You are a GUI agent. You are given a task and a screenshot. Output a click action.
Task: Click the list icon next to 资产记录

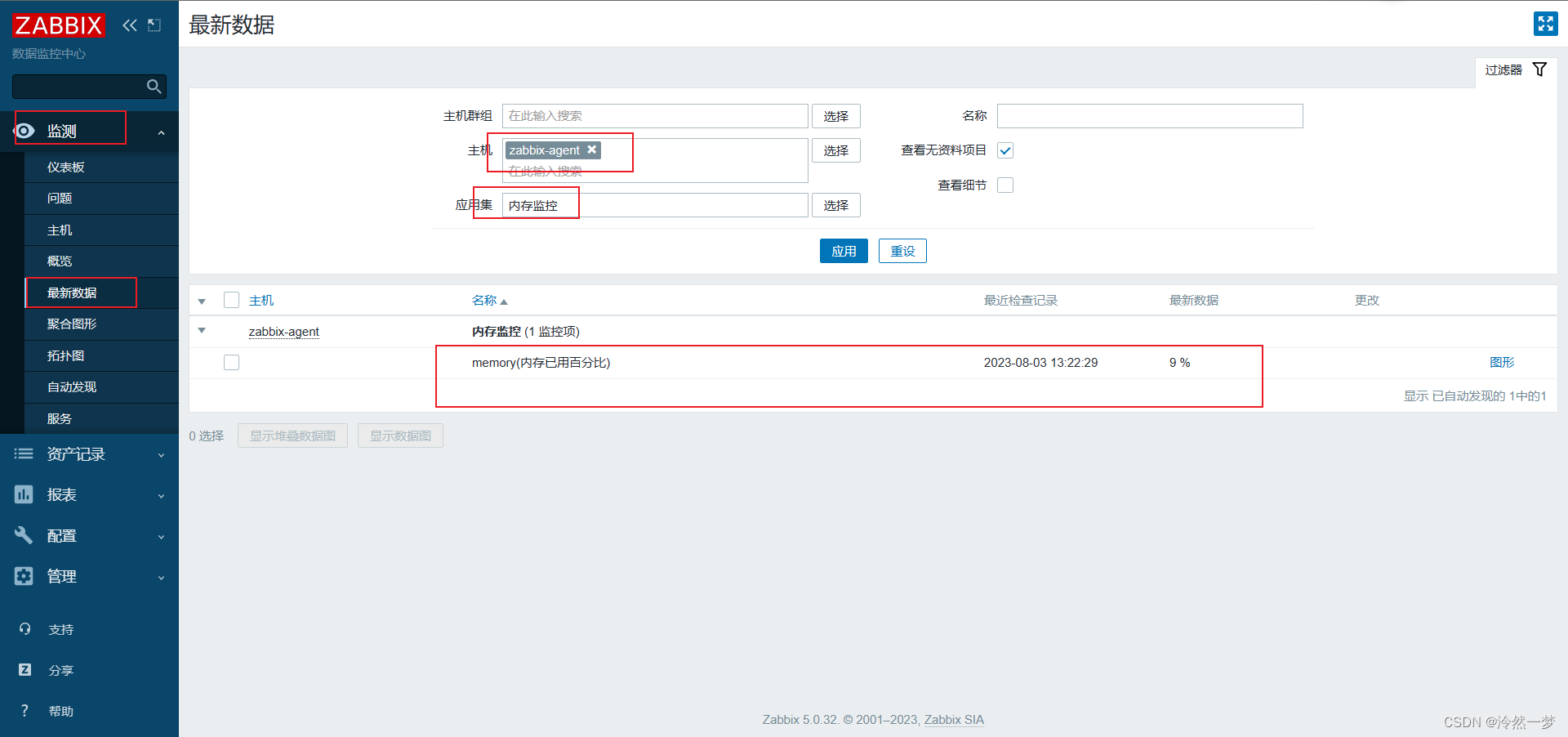24,453
